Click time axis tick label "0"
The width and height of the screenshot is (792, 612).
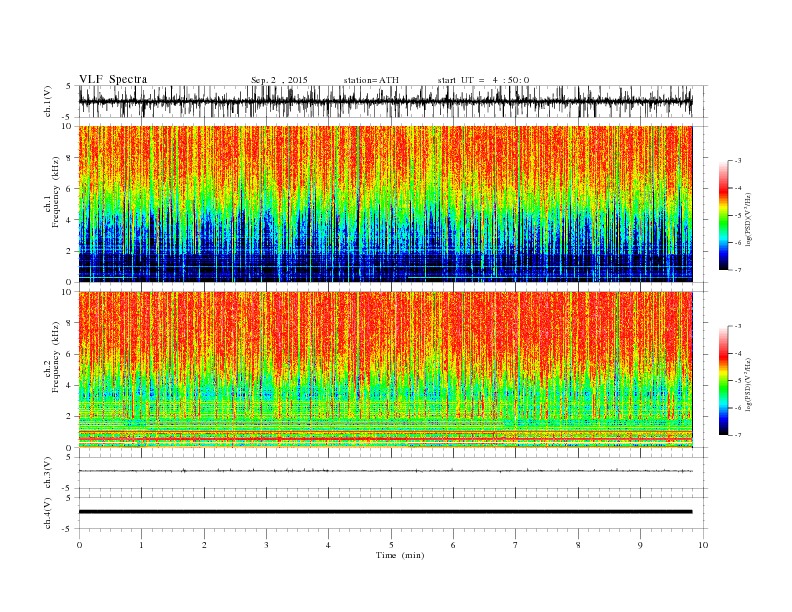[79, 545]
